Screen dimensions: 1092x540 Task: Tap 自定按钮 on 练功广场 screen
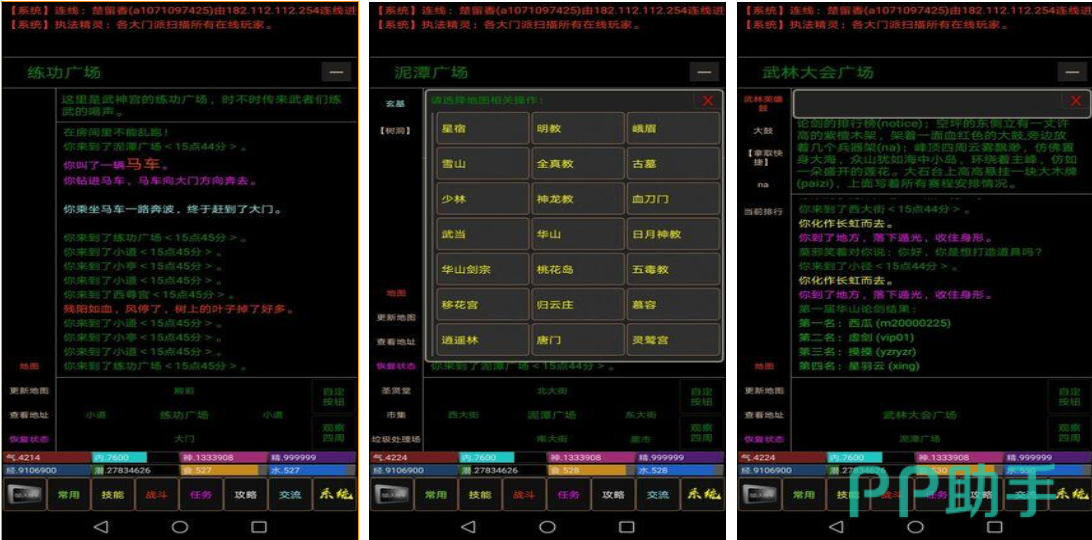(333, 395)
